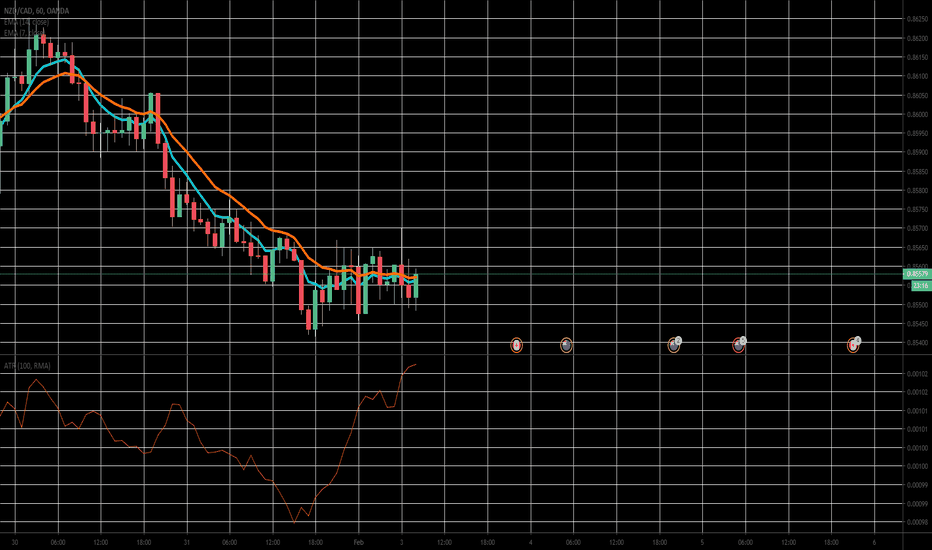
Task: Click the 0.85500 level on the price axis
Action: click(917, 304)
